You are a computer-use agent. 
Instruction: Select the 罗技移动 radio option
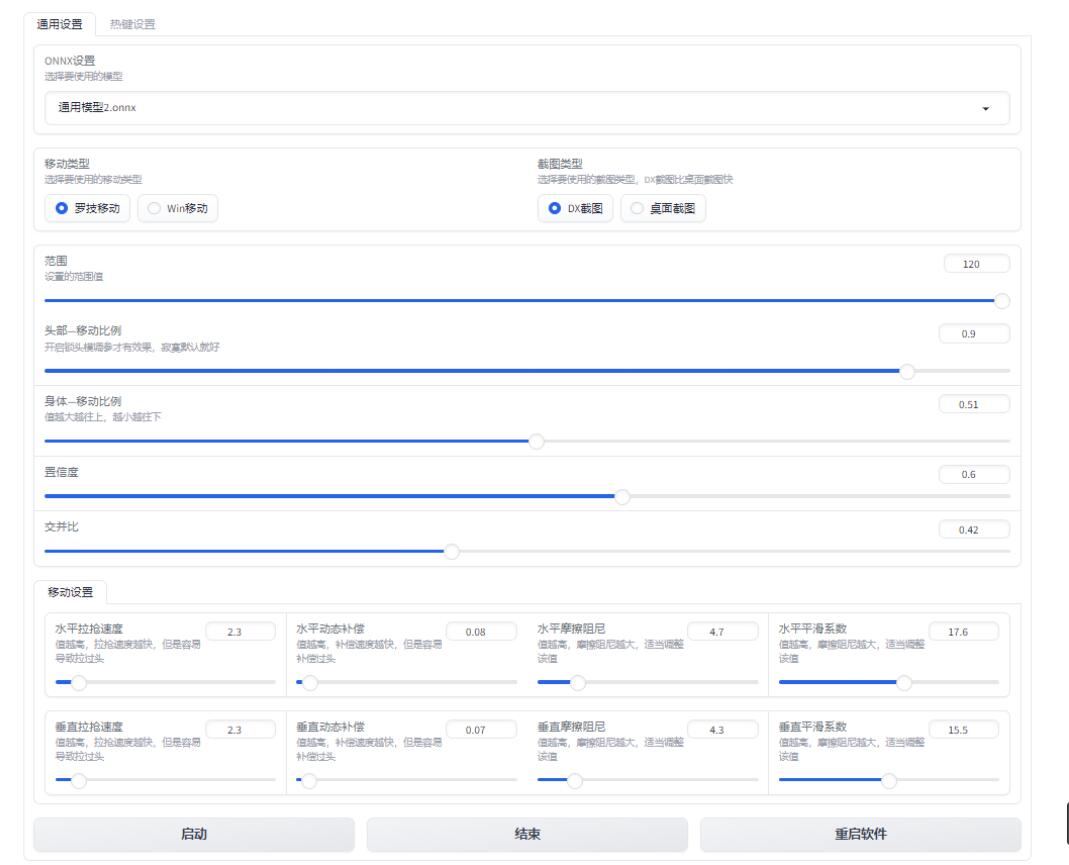tap(88, 208)
